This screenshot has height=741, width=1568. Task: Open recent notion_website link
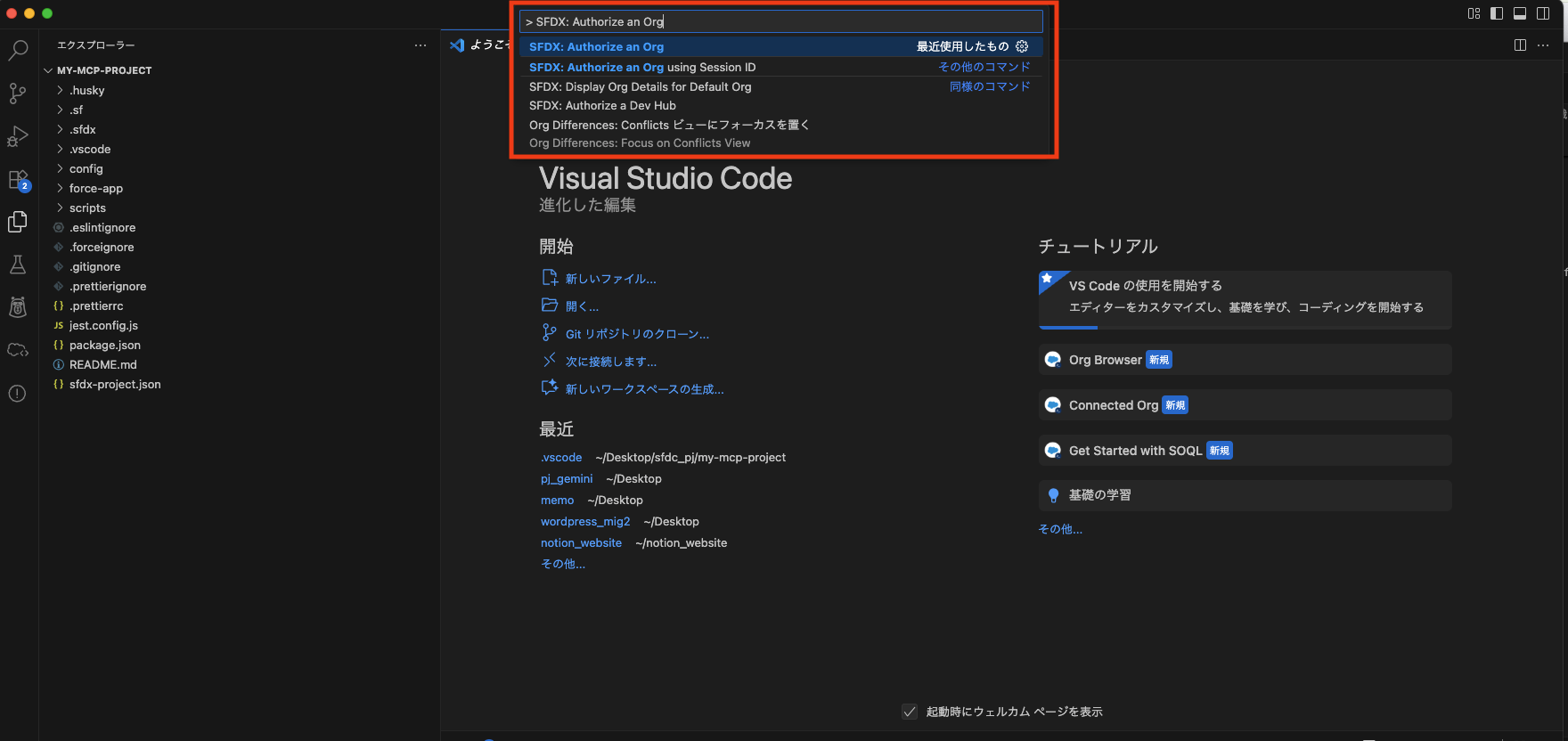click(x=581, y=542)
